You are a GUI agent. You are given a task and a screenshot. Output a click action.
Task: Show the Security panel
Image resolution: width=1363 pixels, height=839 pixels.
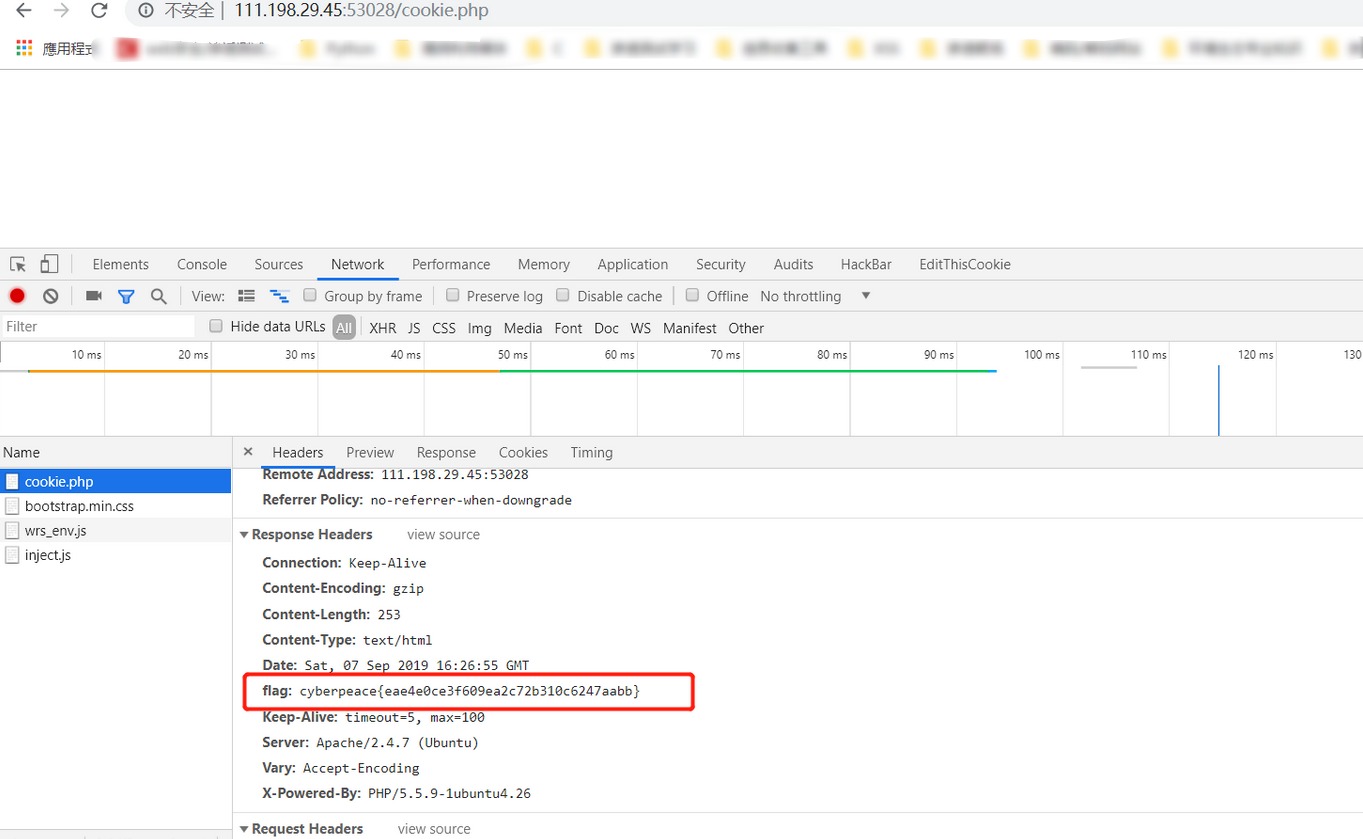click(x=721, y=264)
